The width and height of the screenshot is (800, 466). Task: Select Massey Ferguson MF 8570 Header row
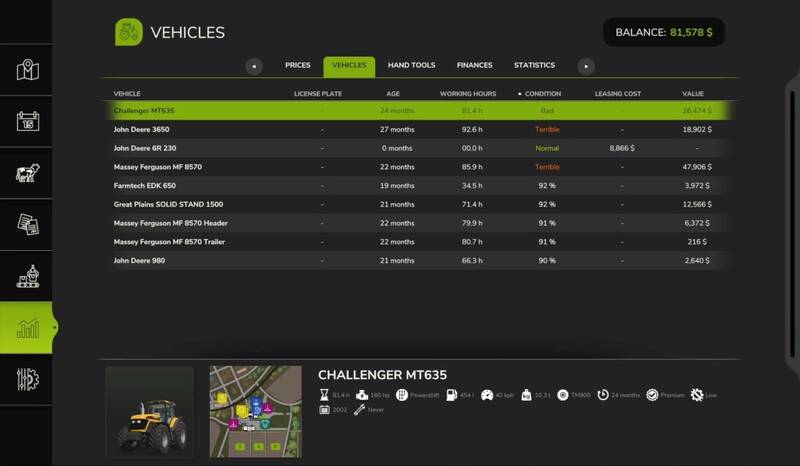[x=418, y=223]
